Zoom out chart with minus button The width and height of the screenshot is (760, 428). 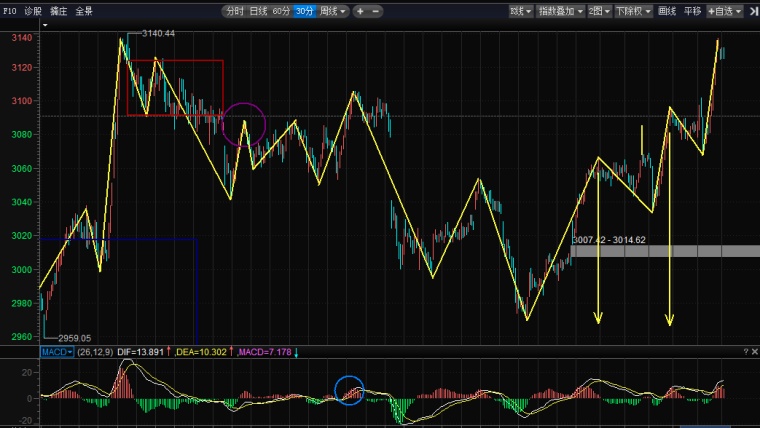click(376, 11)
